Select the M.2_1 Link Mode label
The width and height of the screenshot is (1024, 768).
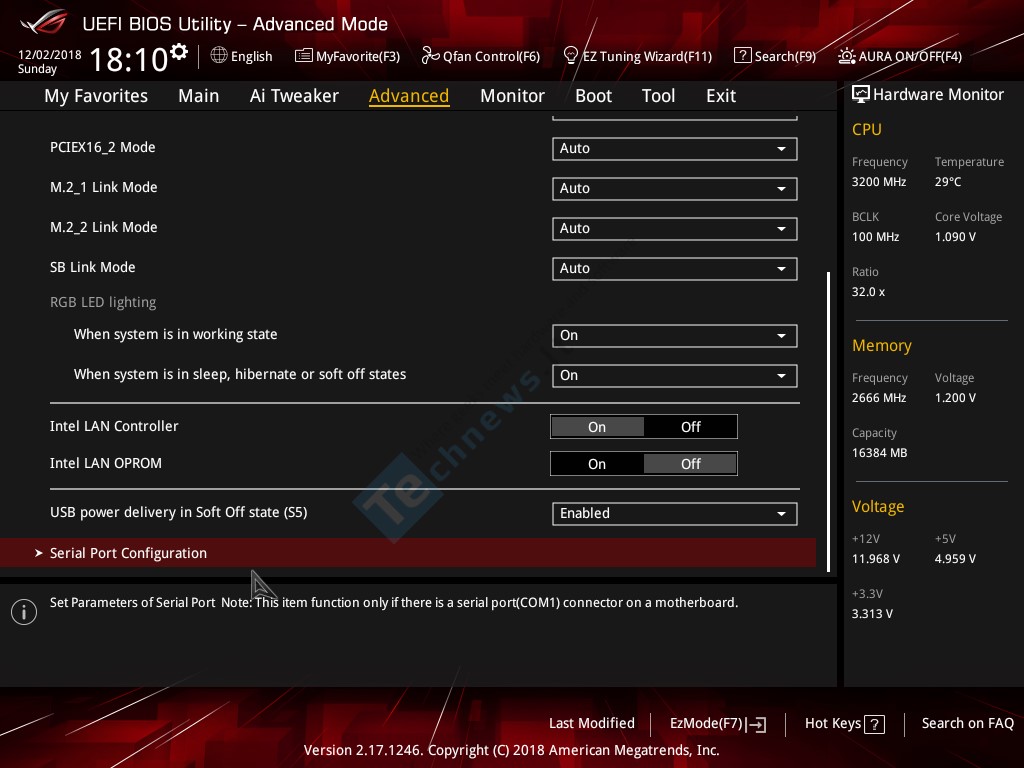tap(104, 187)
